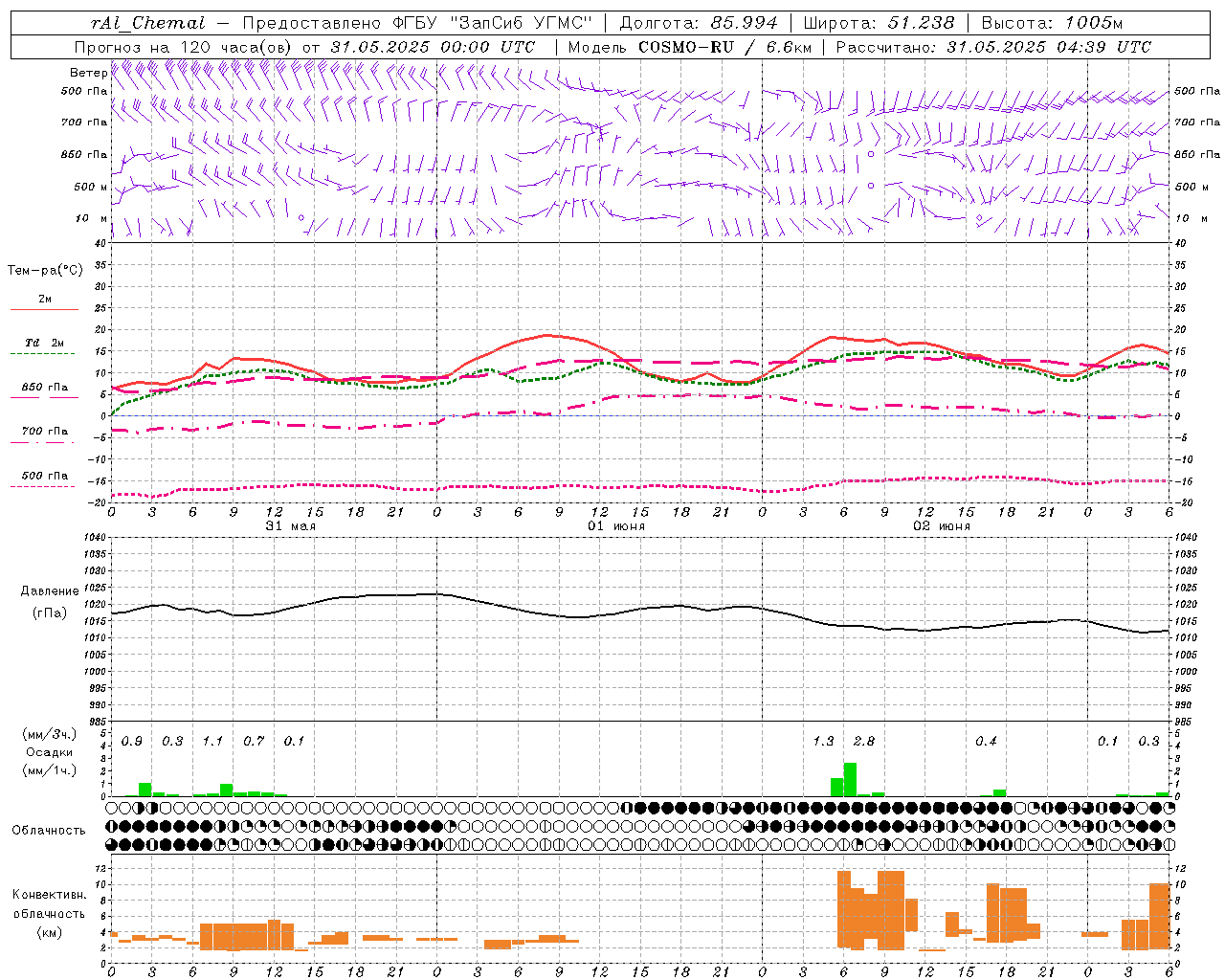This screenshot has width=1225, height=980.
Task: Click the 500 м label on wind panel's left axis
Action: 91,187
